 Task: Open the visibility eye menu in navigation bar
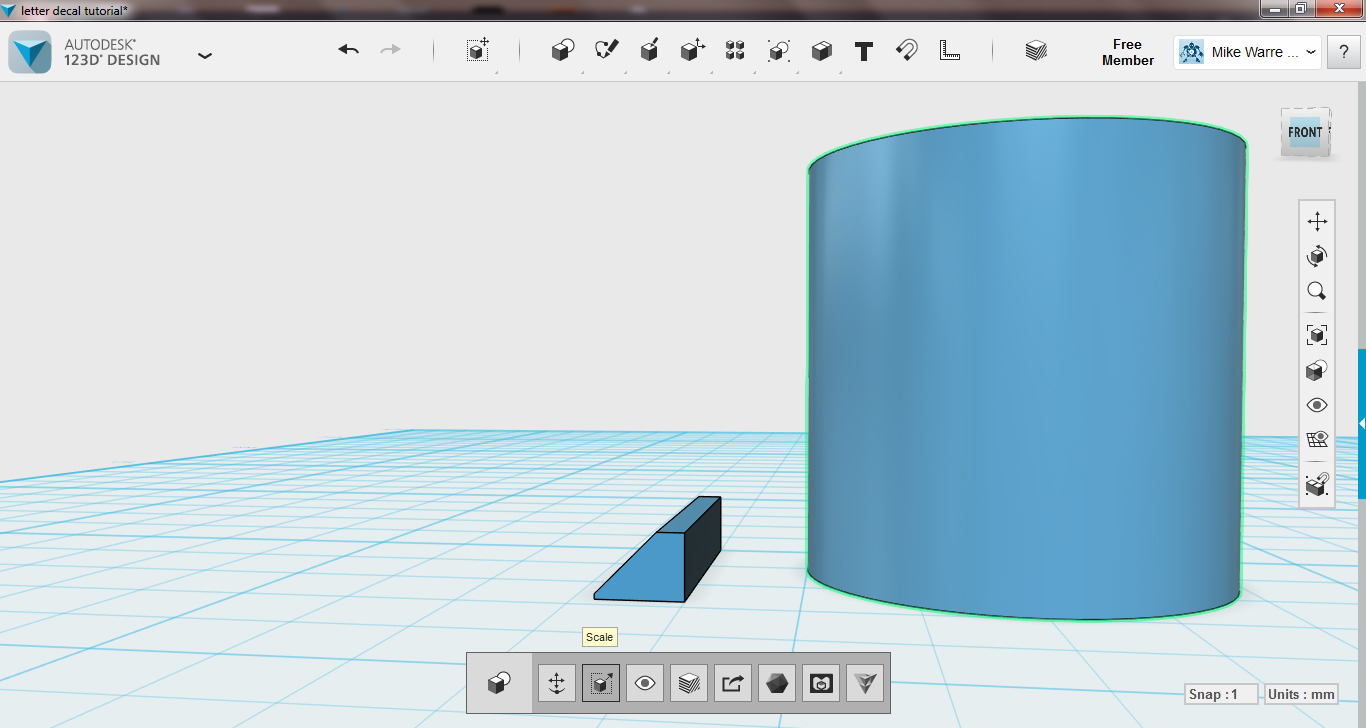tap(1317, 405)
